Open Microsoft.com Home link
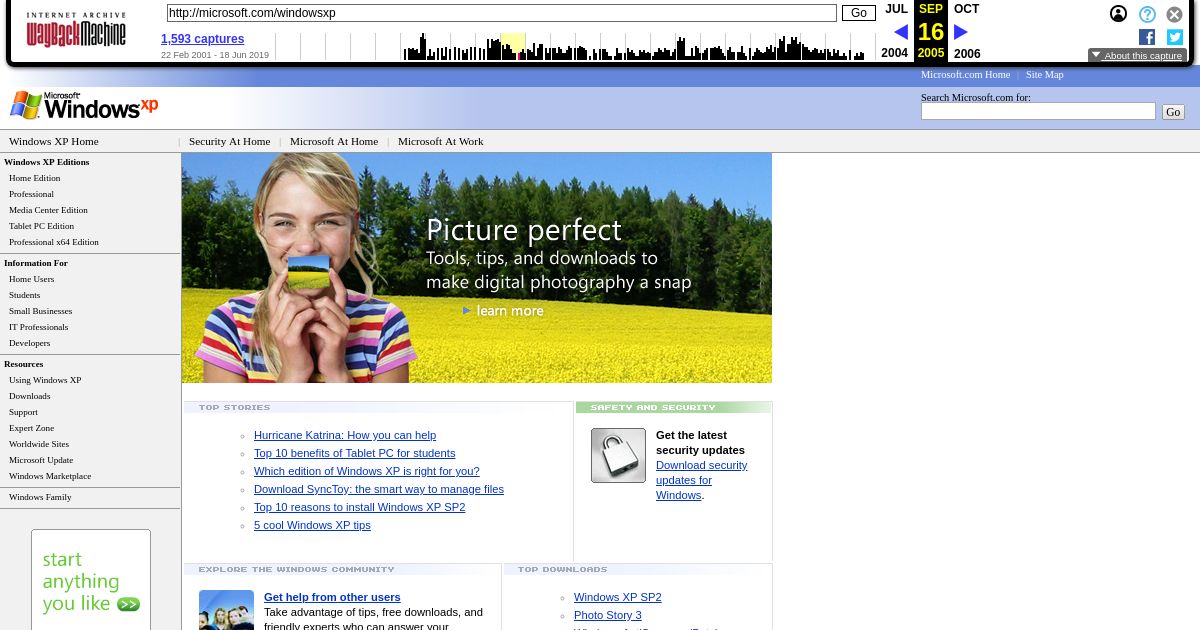The width and height of the screenshot is (1200, 630). [965, 74]
